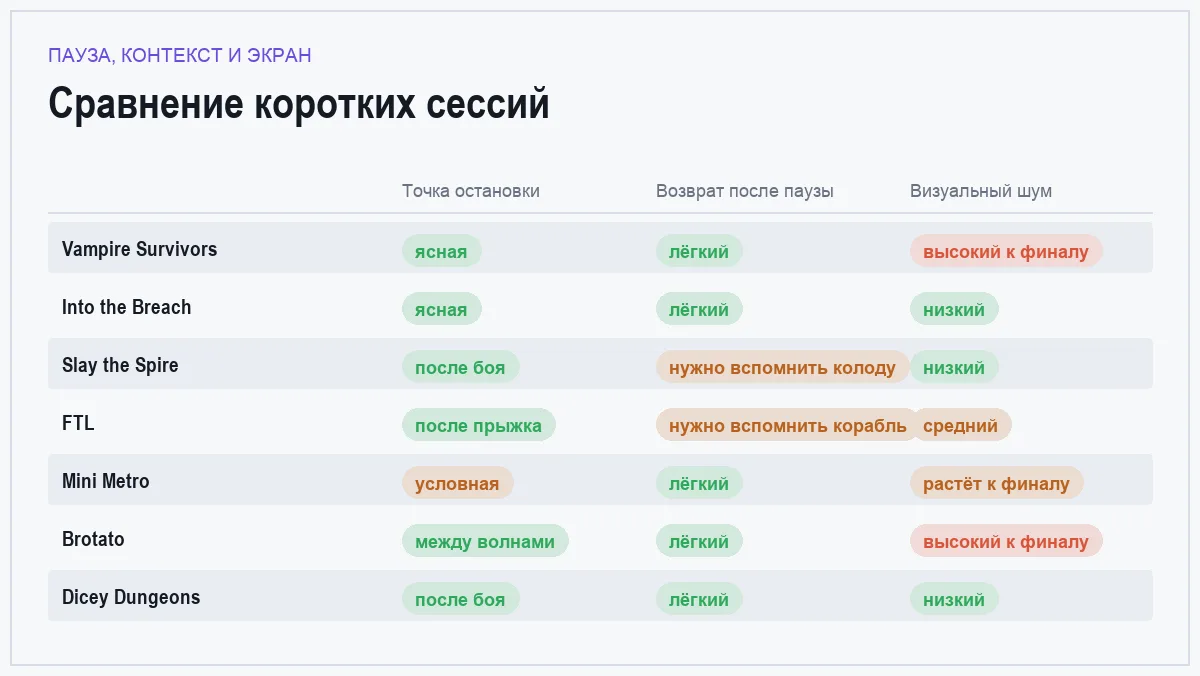
Task: Click 'лёгкий' badge in Mini Metro row
Action: (x=699, y=483)
